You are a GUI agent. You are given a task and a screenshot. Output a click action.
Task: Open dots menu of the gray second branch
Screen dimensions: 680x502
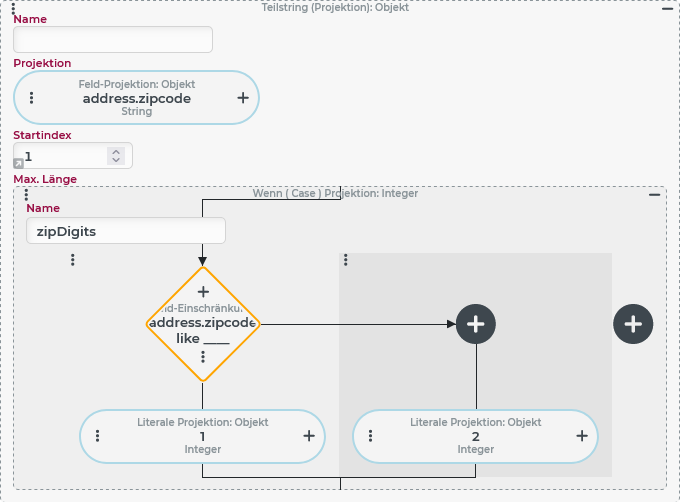tap(346, 260)
